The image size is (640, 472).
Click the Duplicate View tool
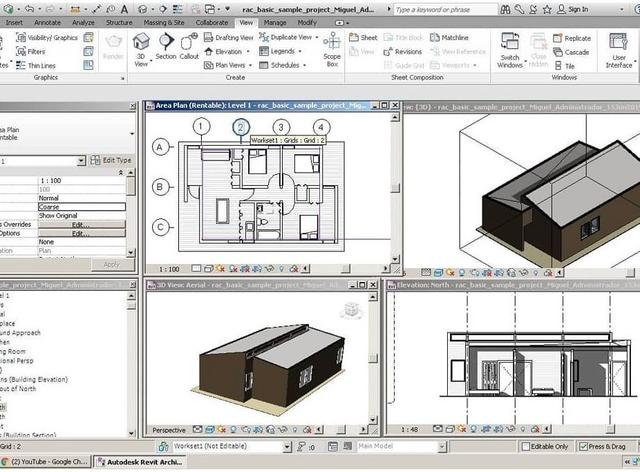(286, 37)
